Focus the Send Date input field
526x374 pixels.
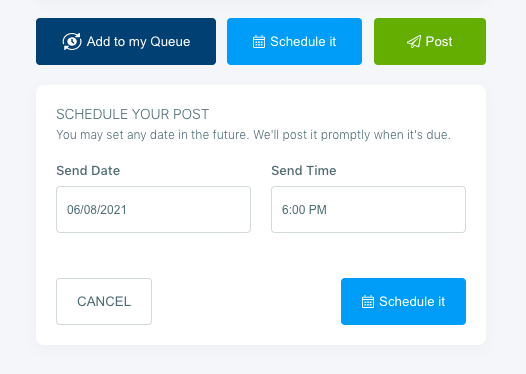click(x=153, y=210)
